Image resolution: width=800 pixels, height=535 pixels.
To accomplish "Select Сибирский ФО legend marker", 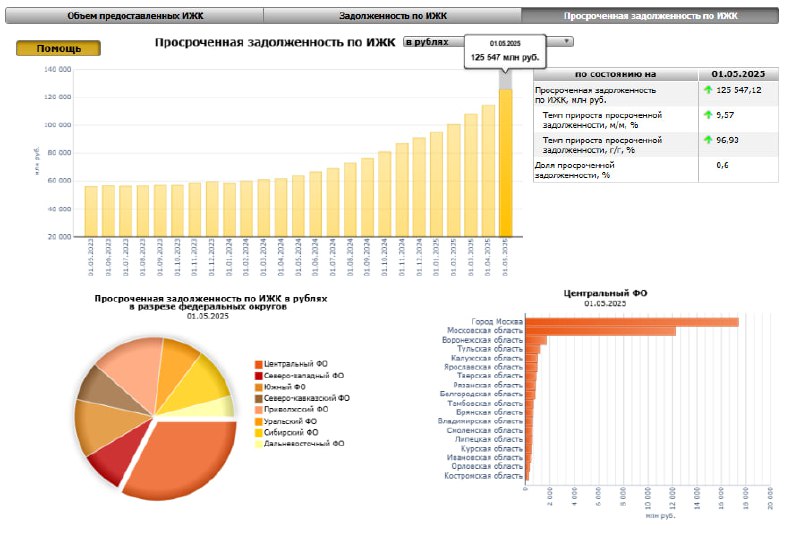I will tap(259, 432).
